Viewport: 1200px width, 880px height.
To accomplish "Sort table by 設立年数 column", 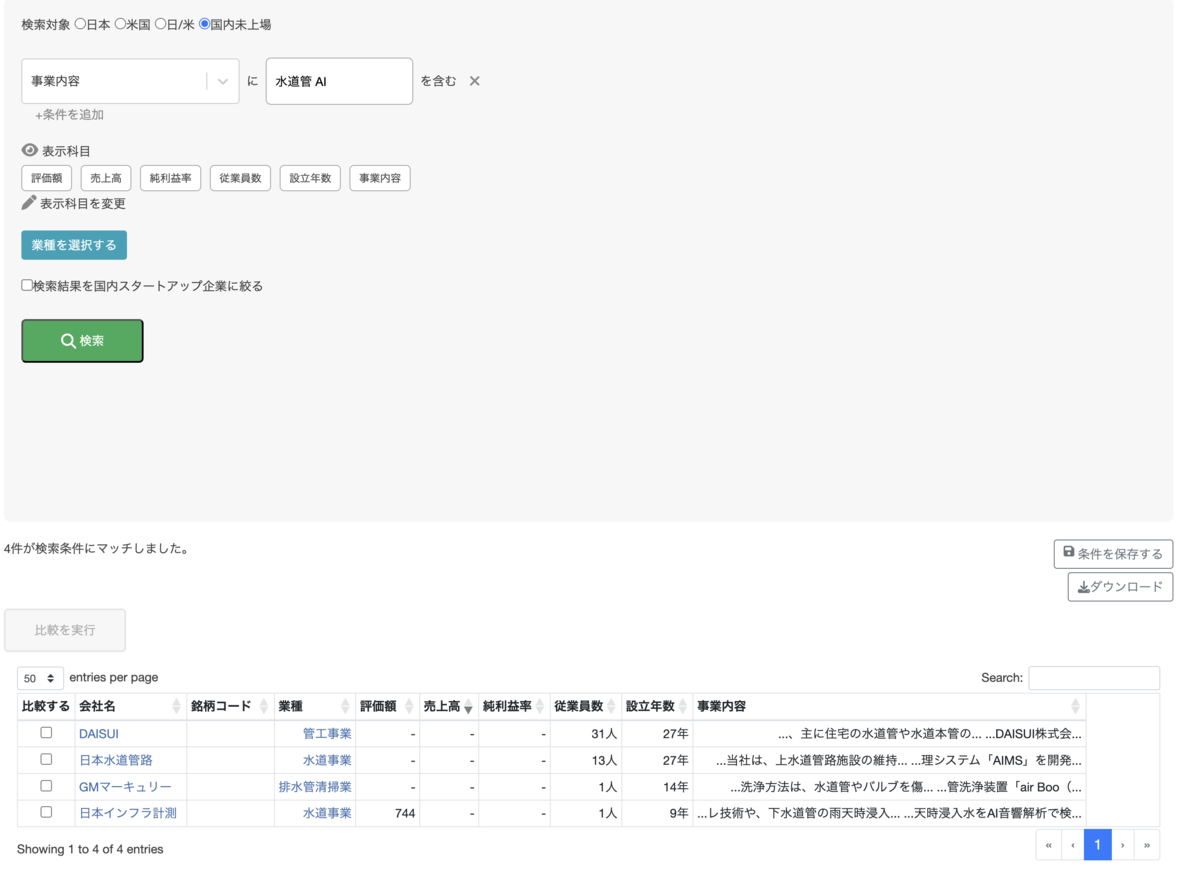I will [657, 706].
